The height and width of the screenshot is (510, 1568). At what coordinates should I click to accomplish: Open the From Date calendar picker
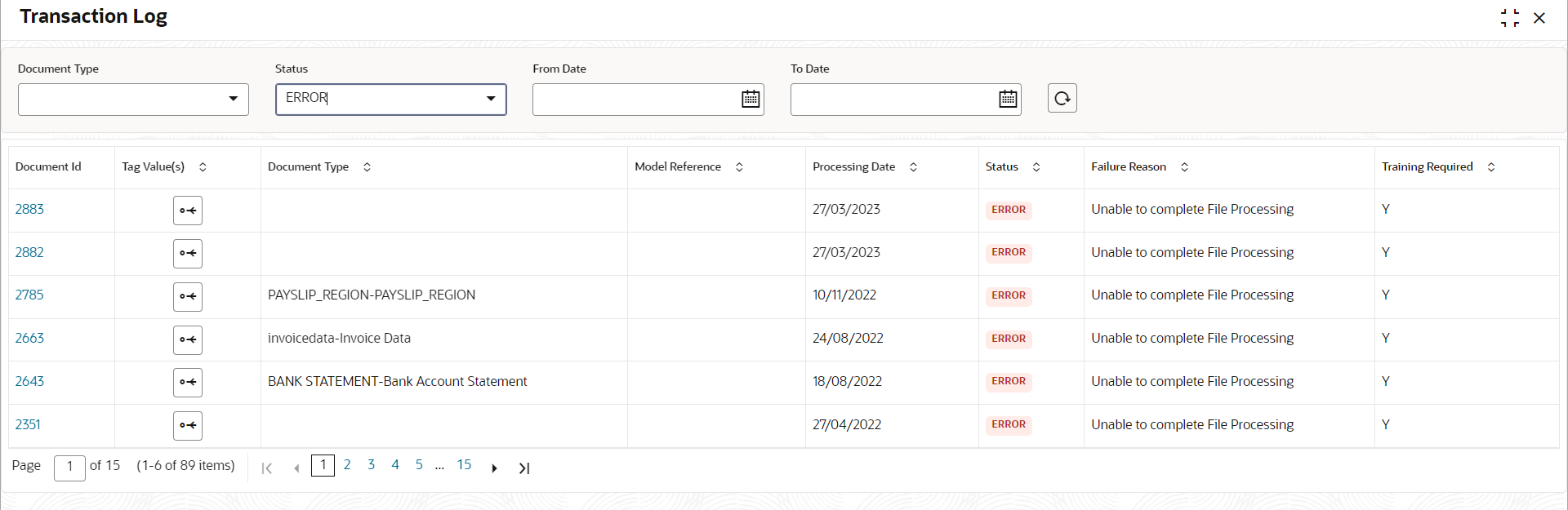point(751,99)
